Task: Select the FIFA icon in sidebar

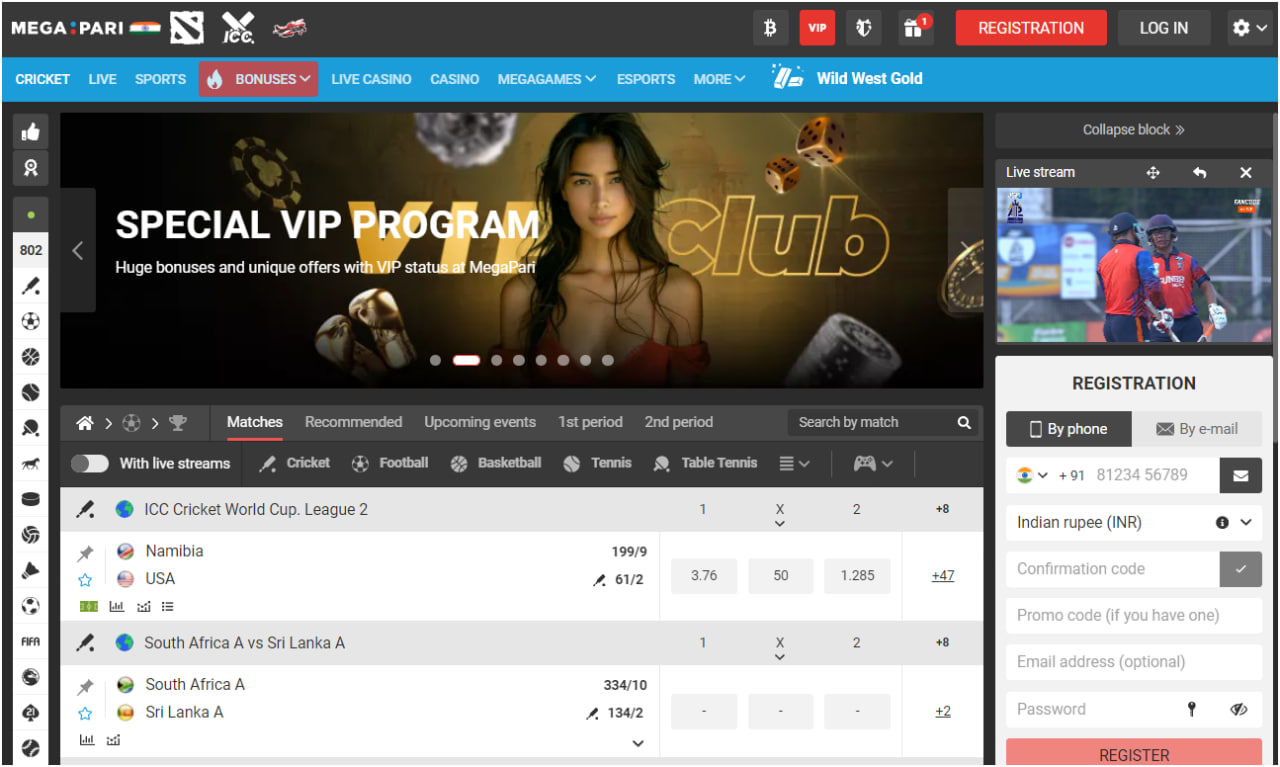Action: [31, 642]
